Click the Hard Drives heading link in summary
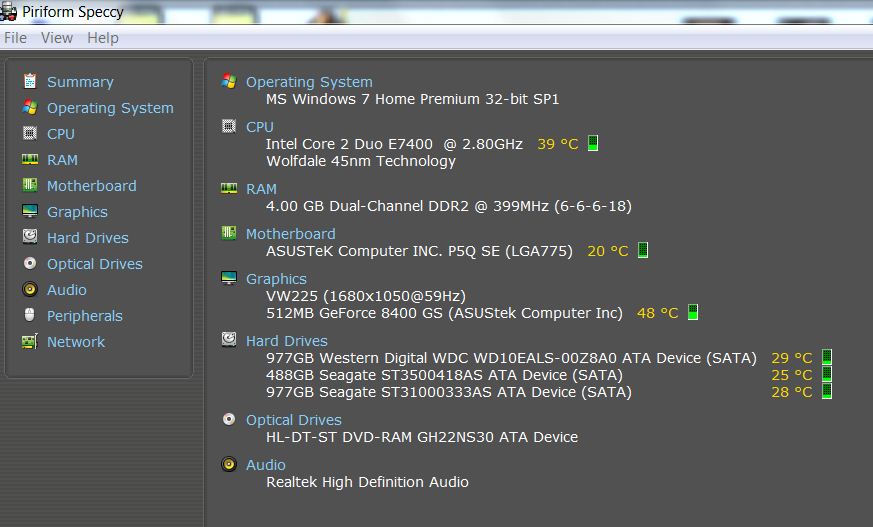 click(287, 341)
